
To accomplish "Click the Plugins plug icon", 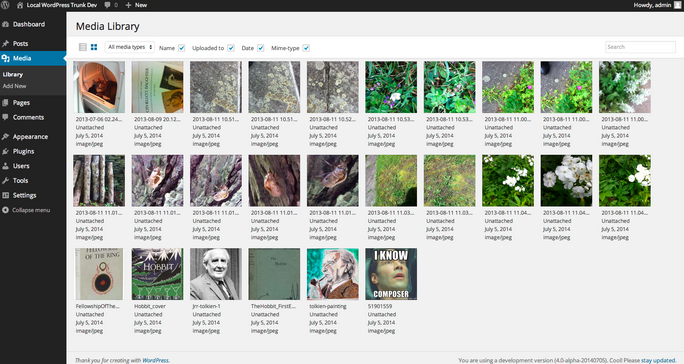I will coord(6,151).
